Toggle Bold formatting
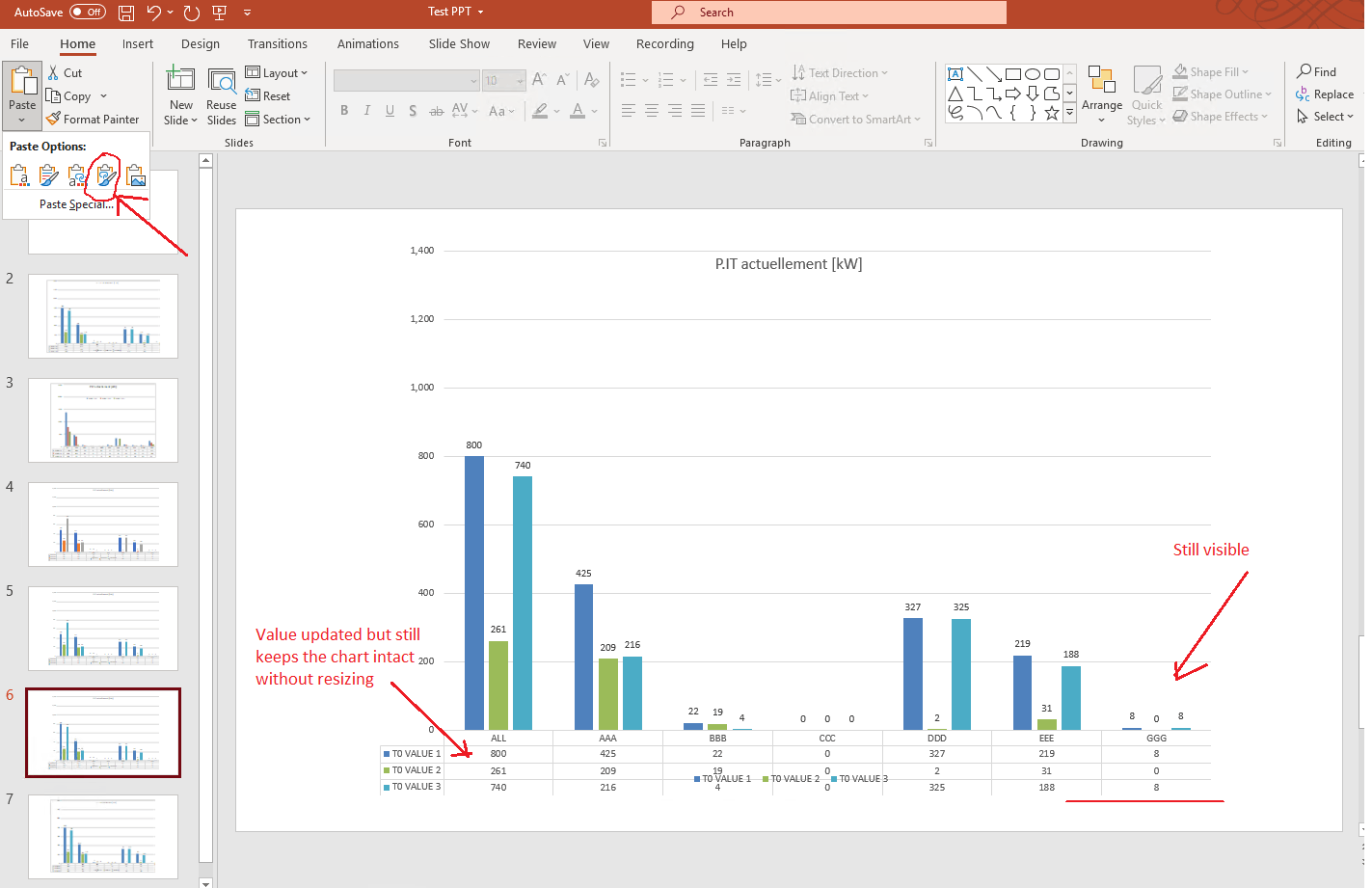1372x888 pixels. click(x=344, y=111)
